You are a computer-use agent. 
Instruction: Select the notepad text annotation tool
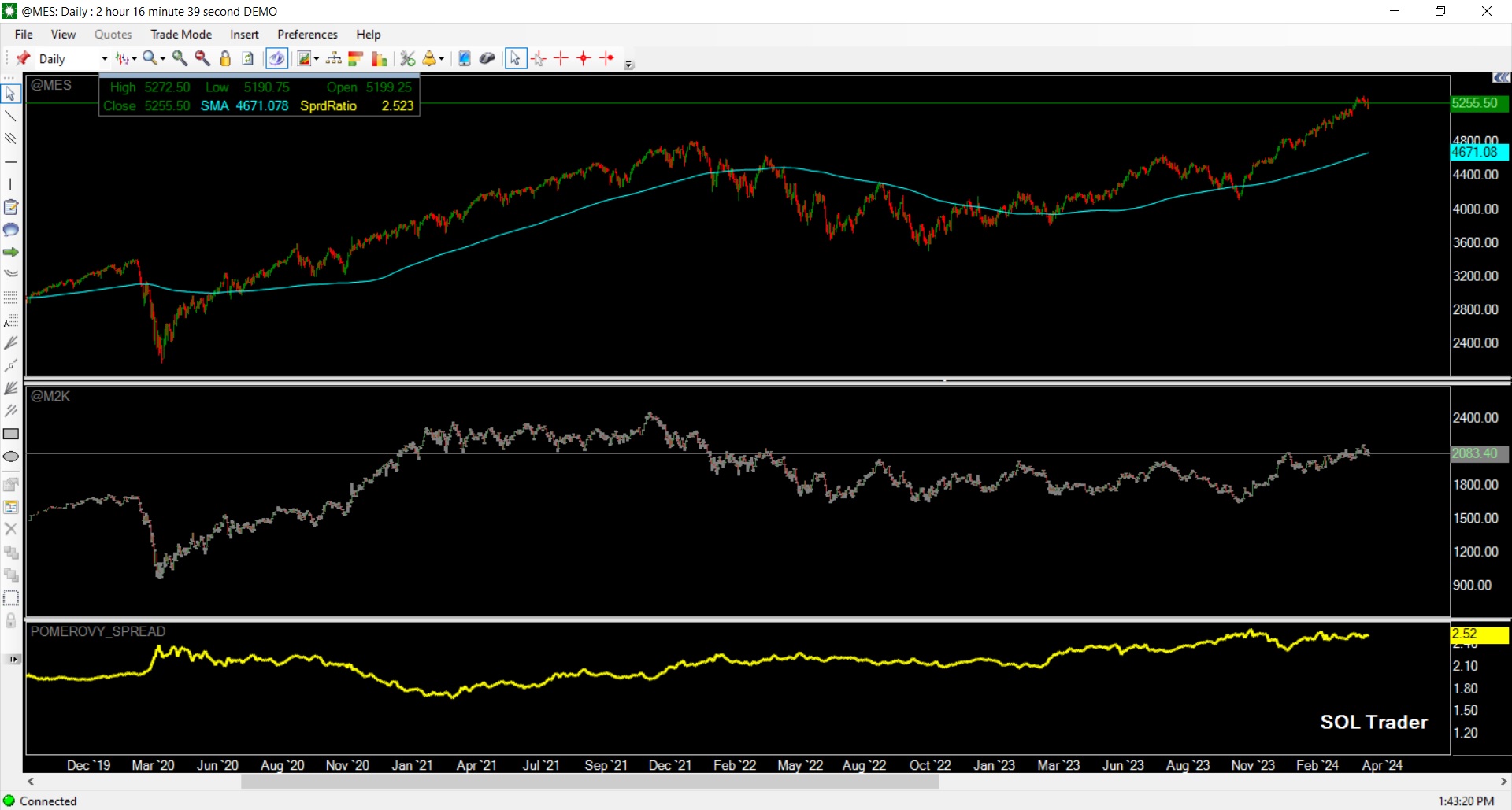click(11, 207)
